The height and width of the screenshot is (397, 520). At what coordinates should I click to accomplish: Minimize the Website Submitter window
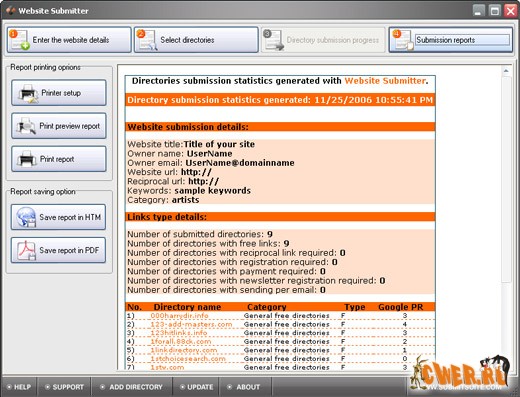(479, 11)
